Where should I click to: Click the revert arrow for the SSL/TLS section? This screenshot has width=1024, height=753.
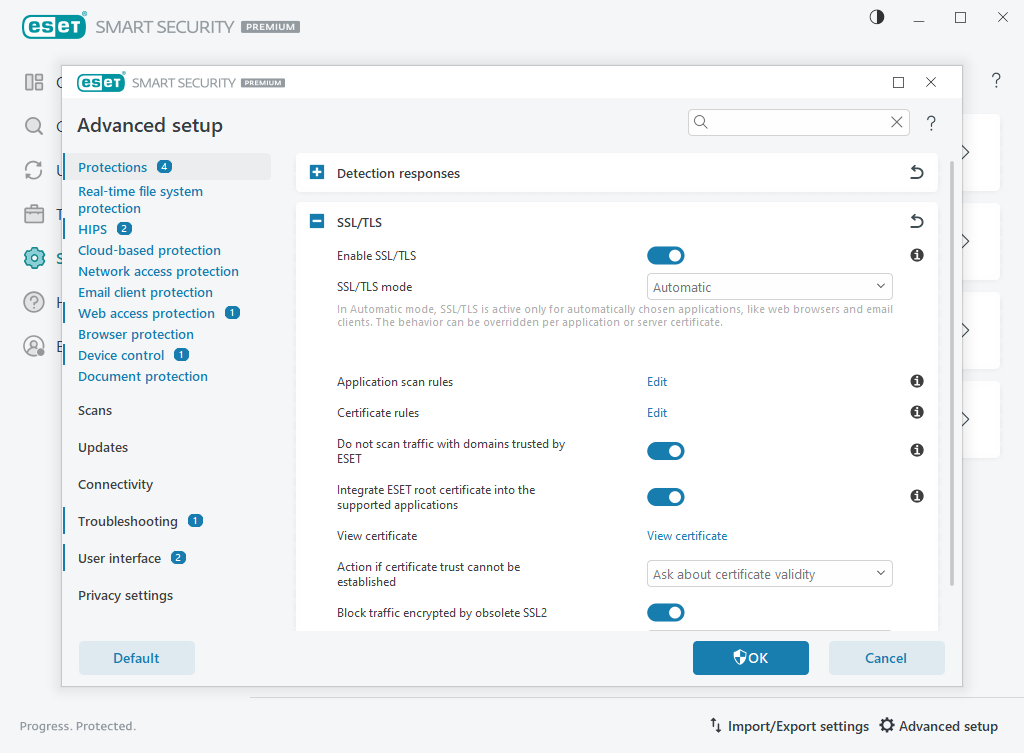click(916, 221)
